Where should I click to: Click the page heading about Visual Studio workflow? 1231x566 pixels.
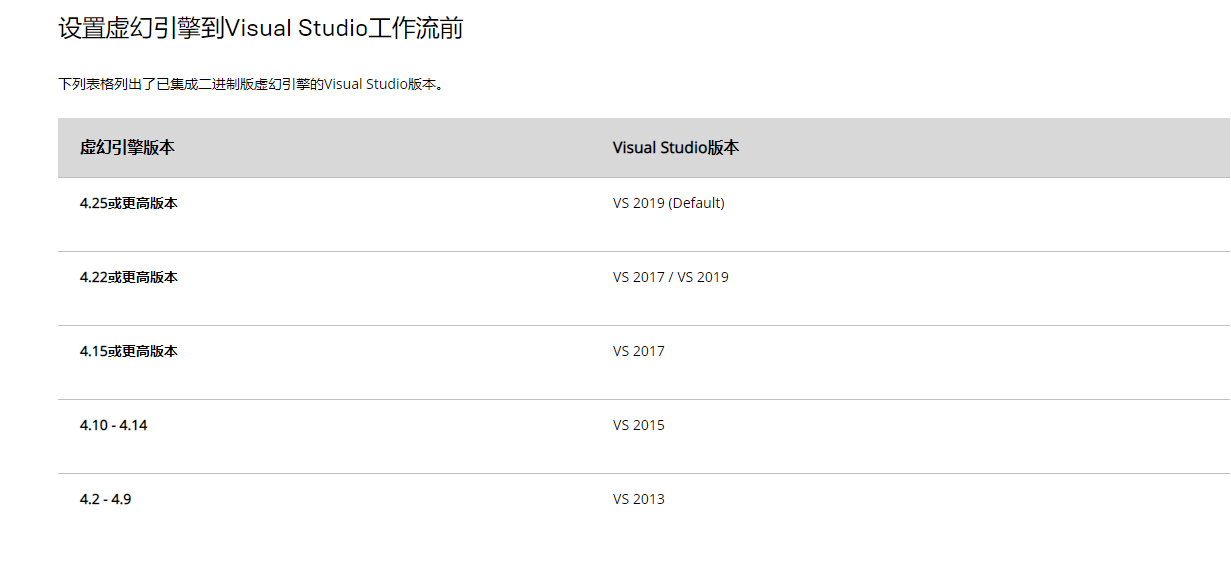tap(260, 28)
